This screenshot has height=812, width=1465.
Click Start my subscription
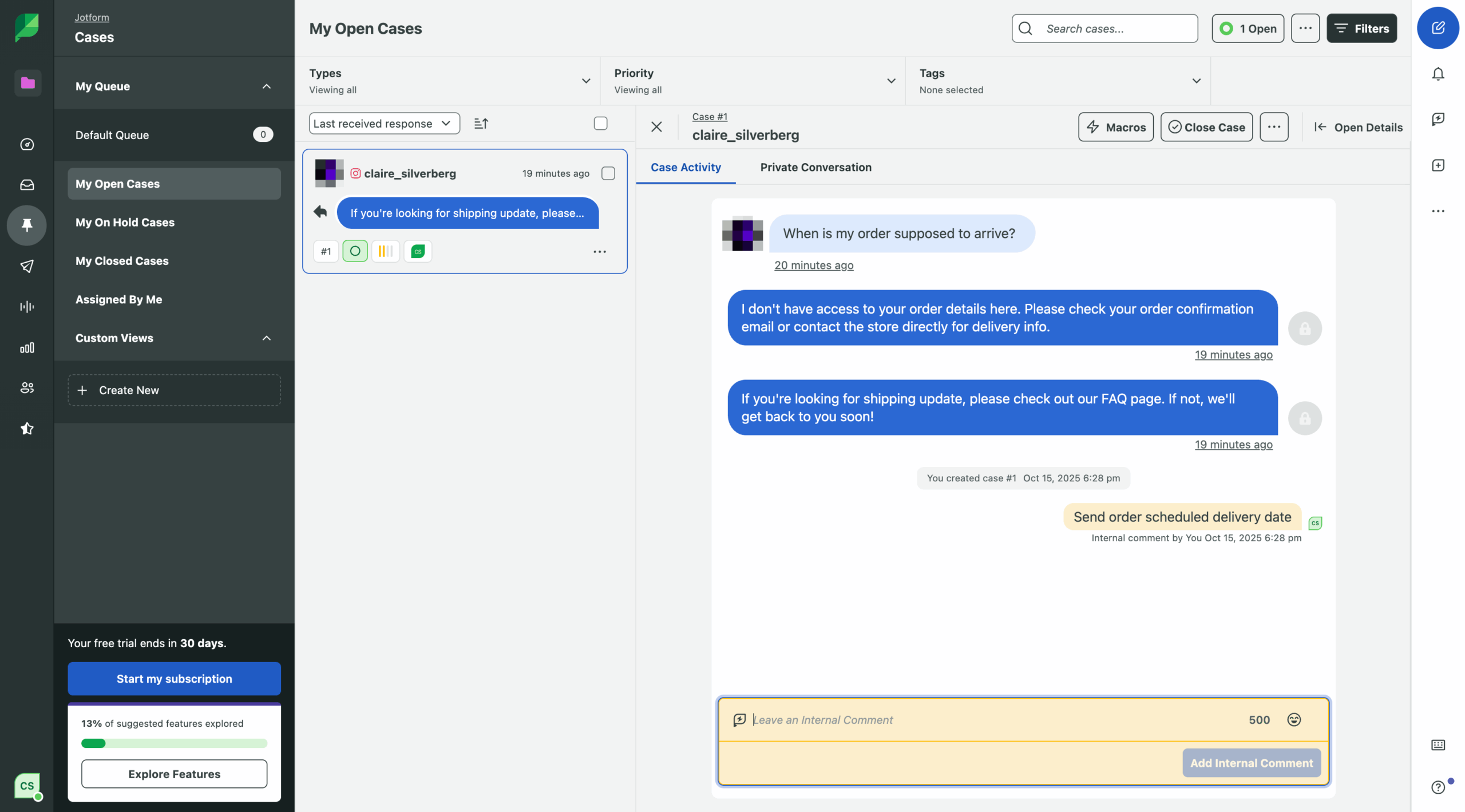[173, 679]
